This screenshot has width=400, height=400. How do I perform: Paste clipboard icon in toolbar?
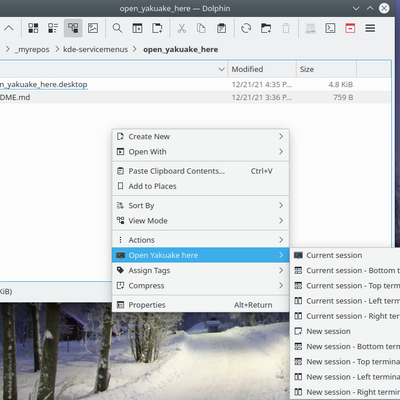pos(221,28)
